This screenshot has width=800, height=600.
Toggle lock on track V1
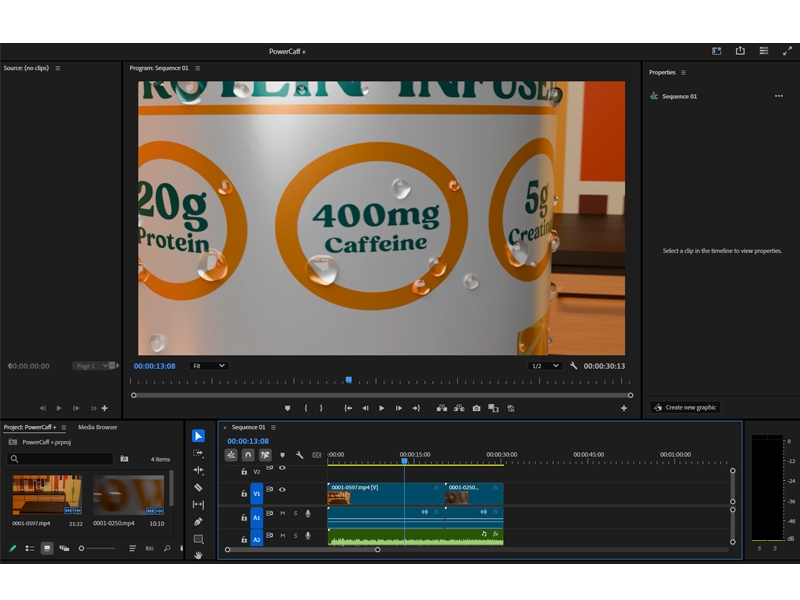click(244, 493)
